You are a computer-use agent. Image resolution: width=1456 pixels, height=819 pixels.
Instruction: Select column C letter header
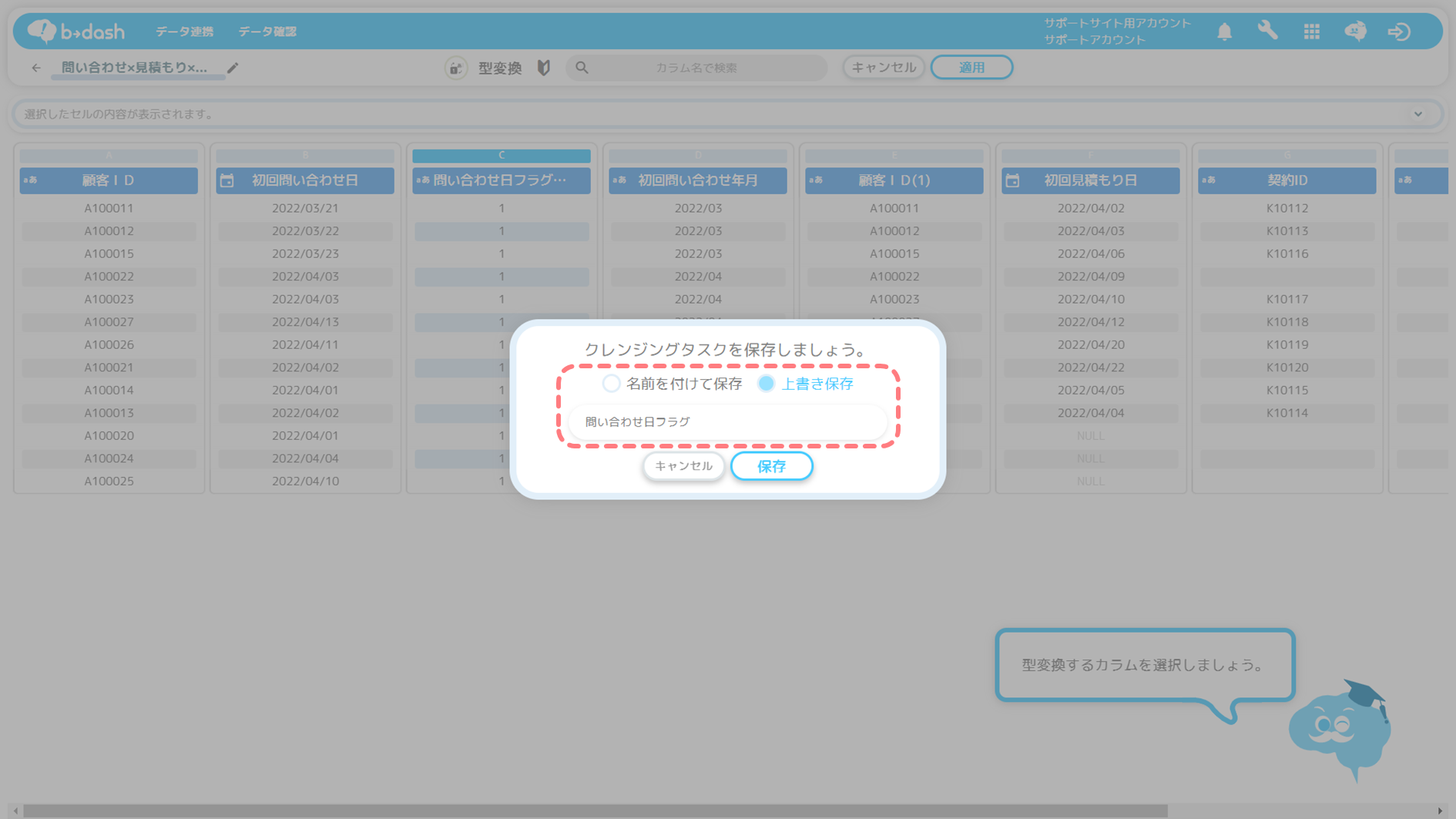click(x=502, y=156)
